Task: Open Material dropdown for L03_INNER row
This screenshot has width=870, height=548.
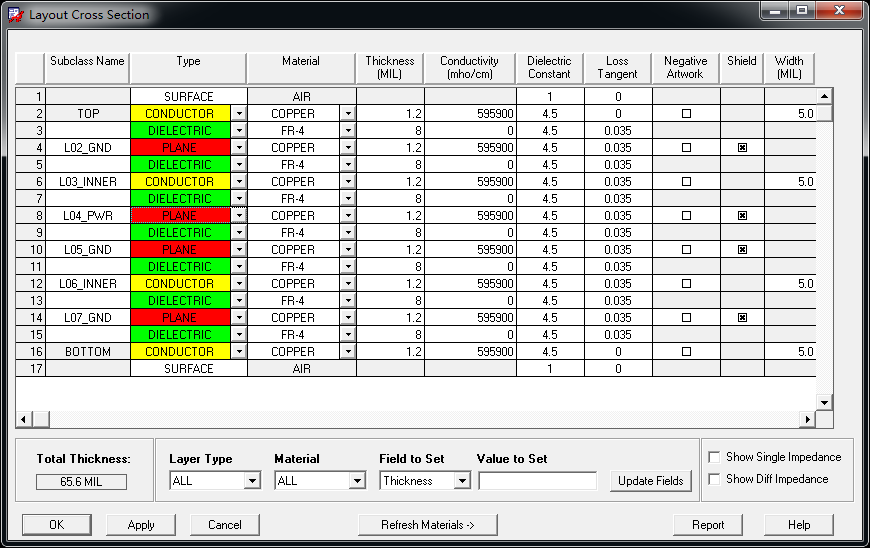Action: (x=348, y=182)
